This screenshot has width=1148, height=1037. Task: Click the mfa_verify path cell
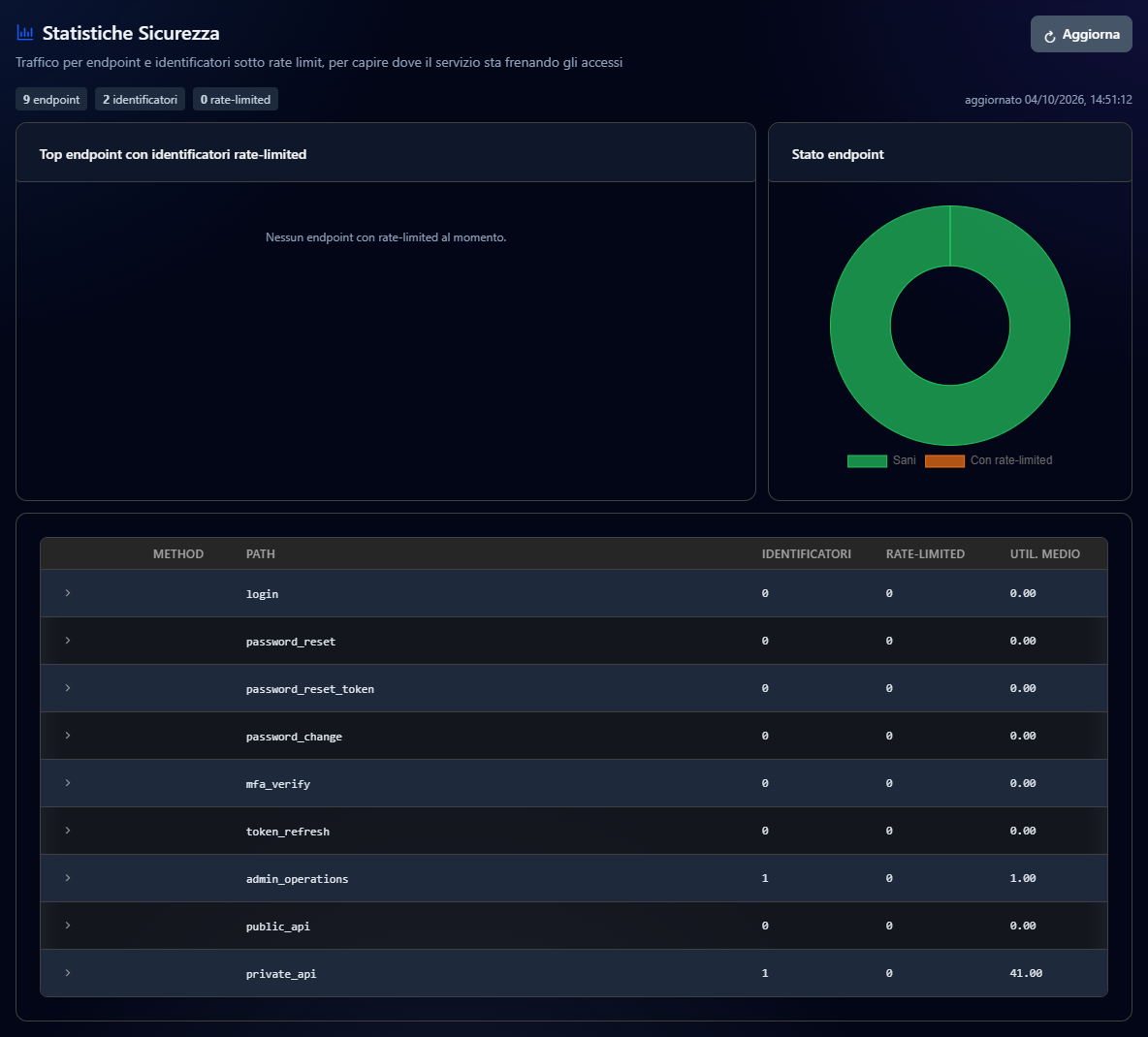tap(278, 784)
